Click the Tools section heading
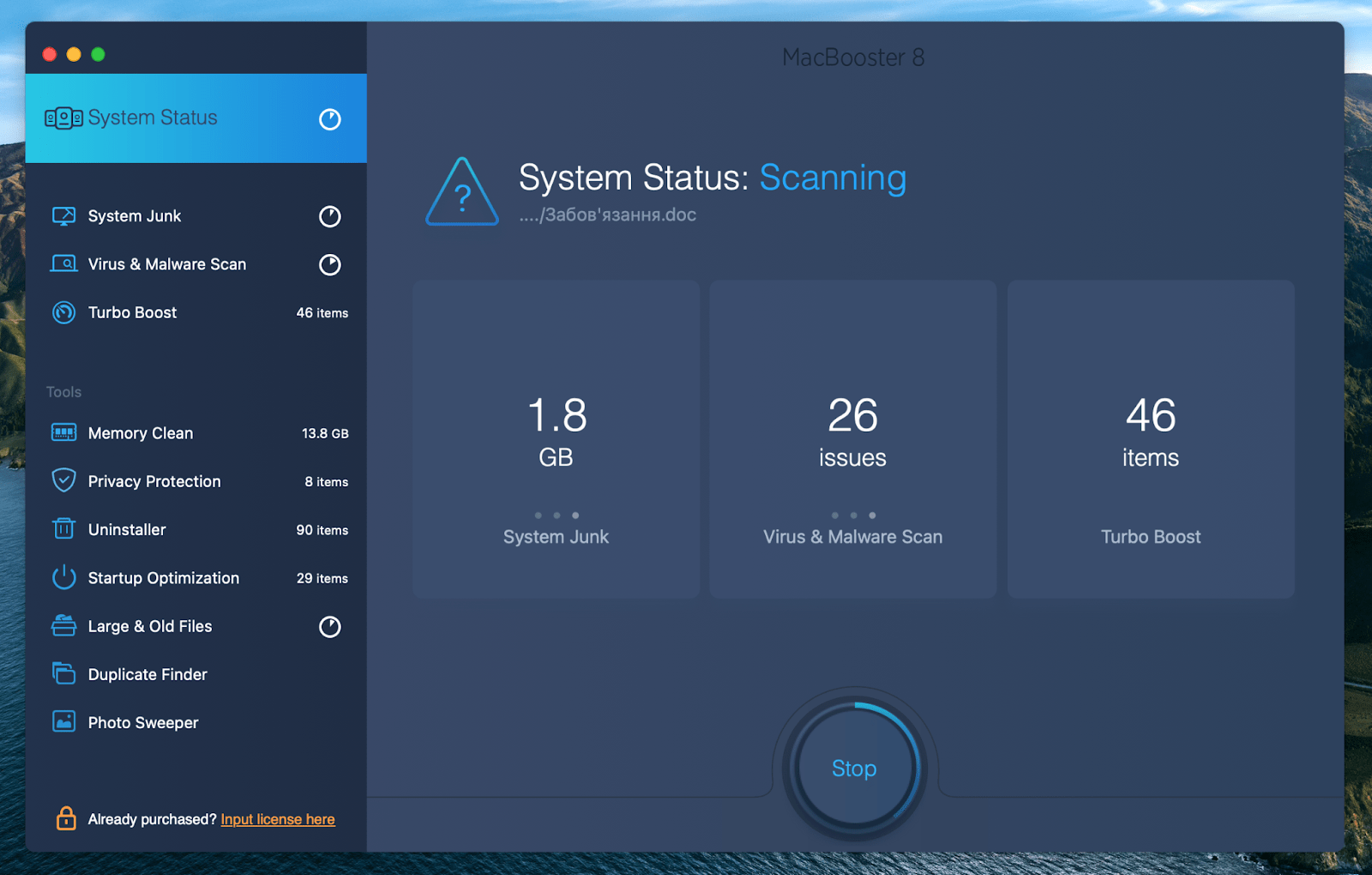The image size is (1372, 875). pos(63,392)
